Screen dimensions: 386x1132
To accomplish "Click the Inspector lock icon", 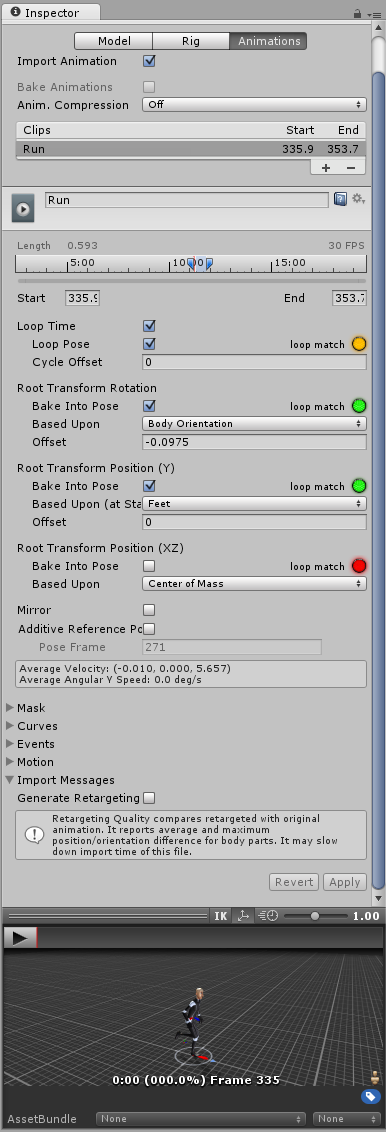I will click(x=357, y=14).
